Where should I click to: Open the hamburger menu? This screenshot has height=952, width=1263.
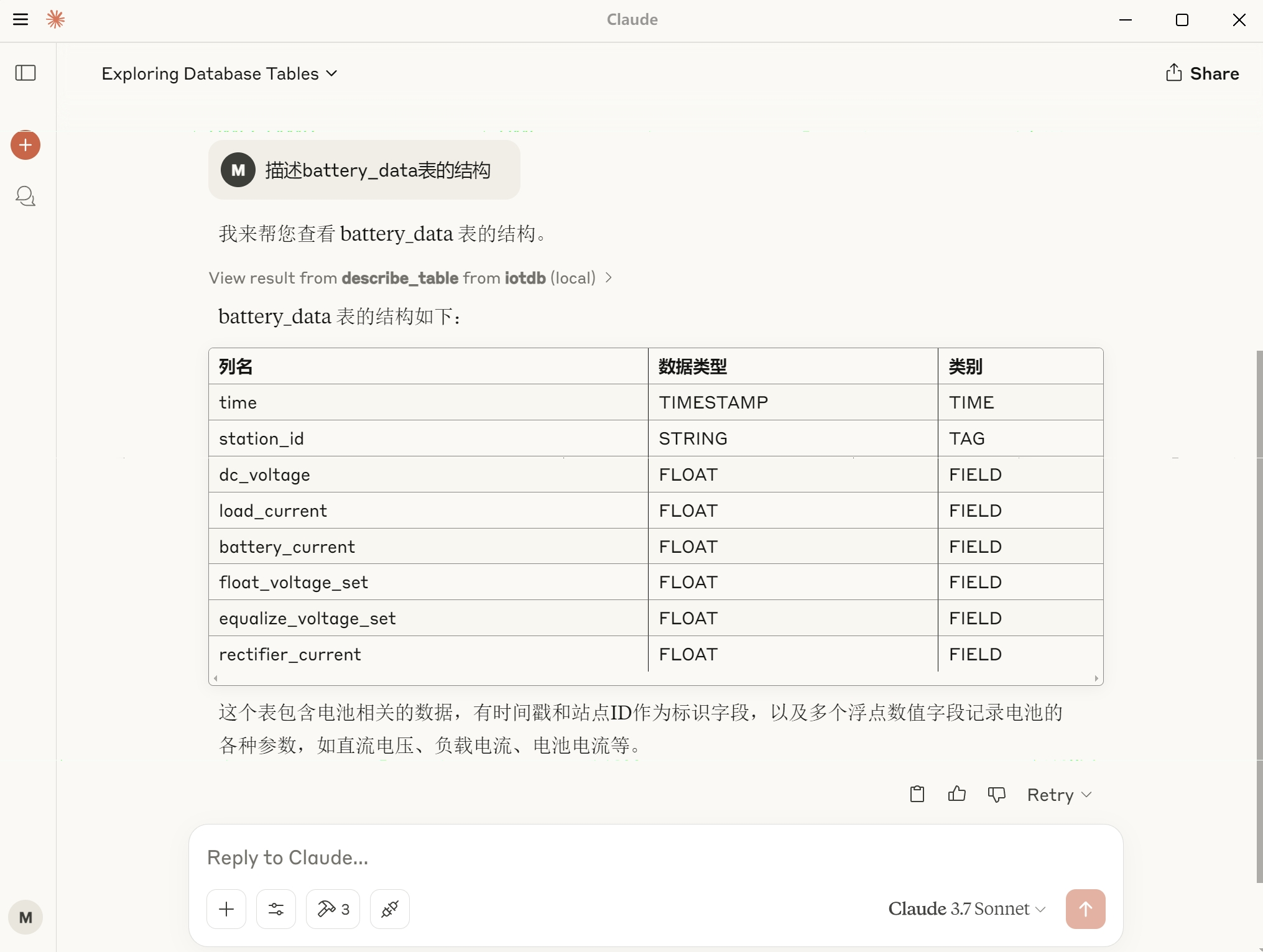coord(21,19)
